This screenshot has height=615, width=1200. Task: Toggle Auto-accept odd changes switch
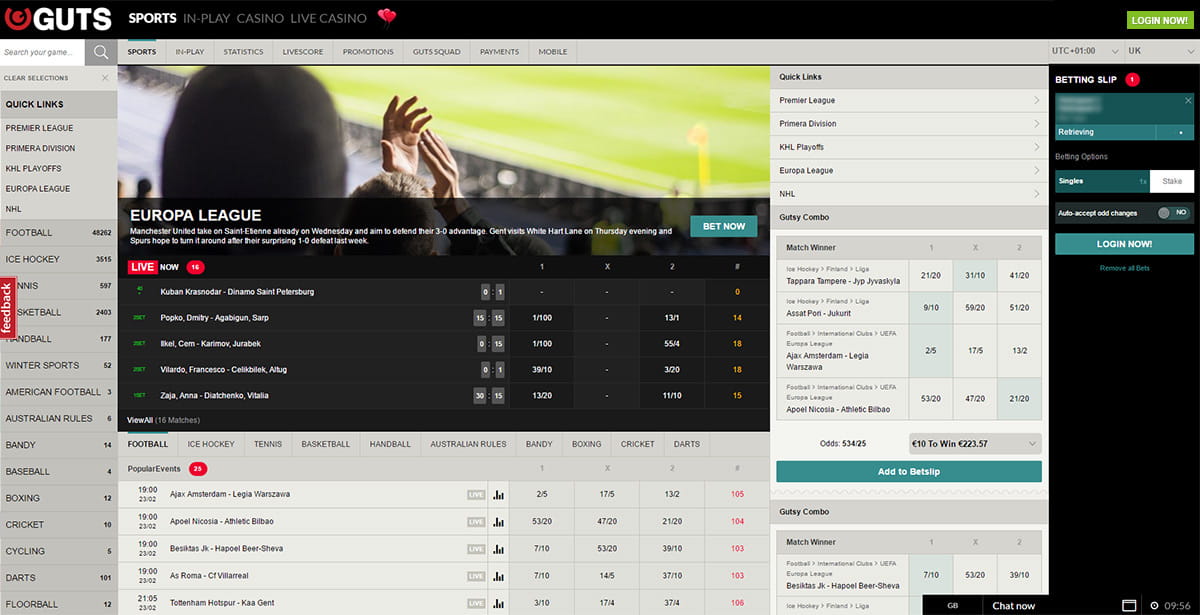[1173, 213]
